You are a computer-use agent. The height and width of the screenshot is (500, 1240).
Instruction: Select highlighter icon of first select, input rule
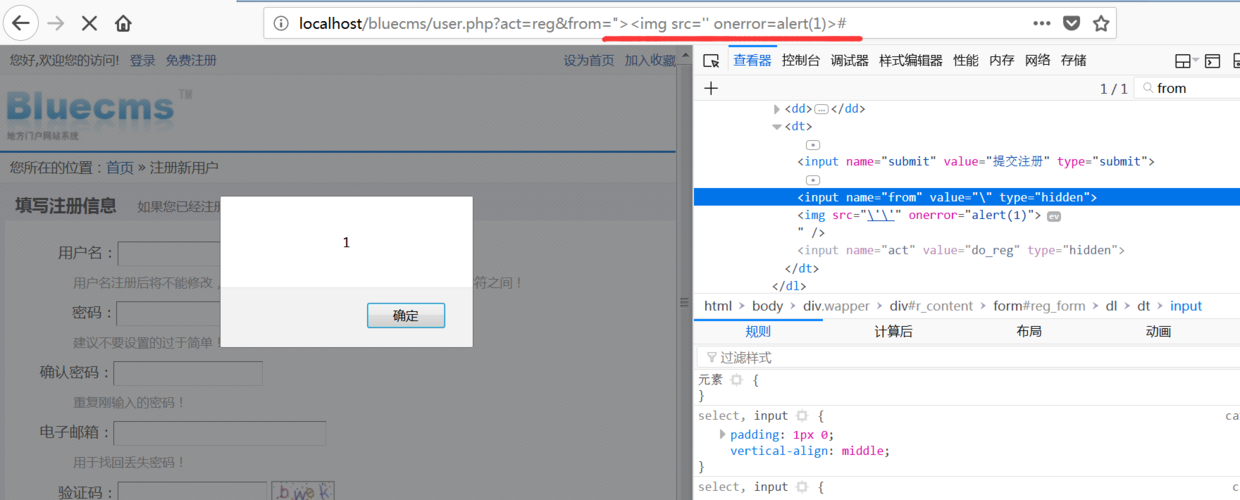point(802,416)
